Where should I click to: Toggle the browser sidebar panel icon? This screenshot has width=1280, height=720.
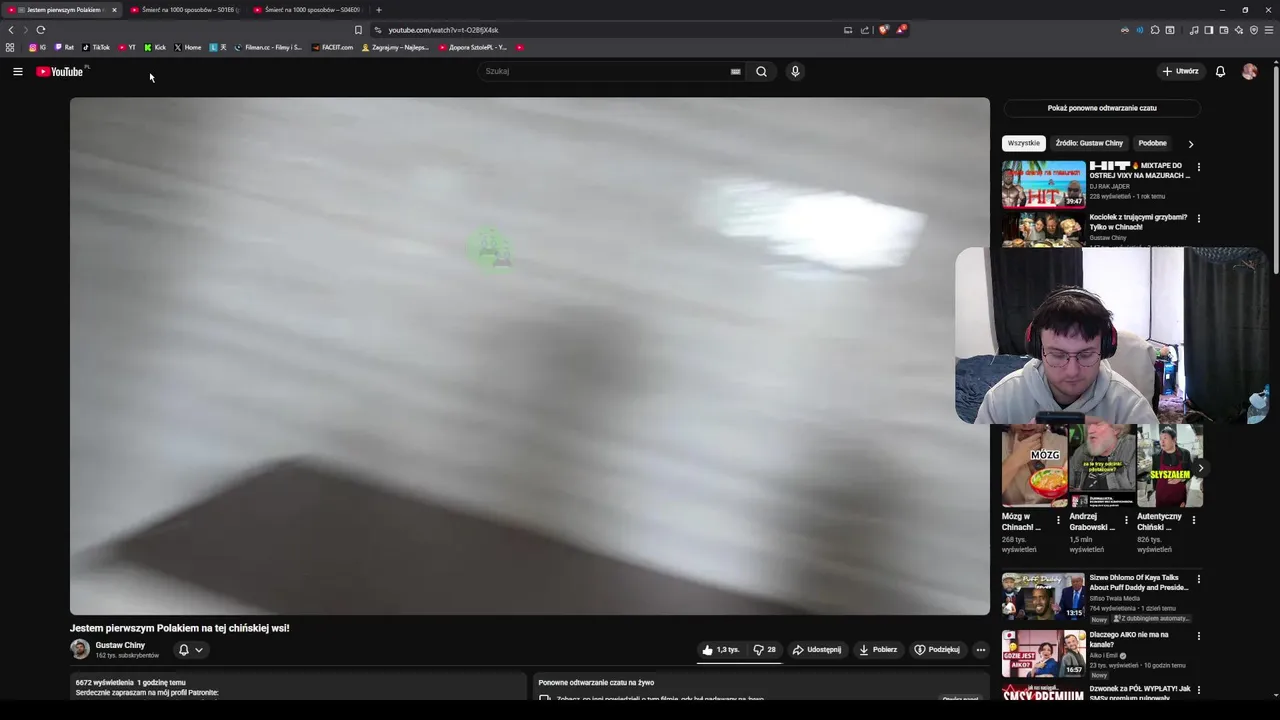(x=1209, y=30)
